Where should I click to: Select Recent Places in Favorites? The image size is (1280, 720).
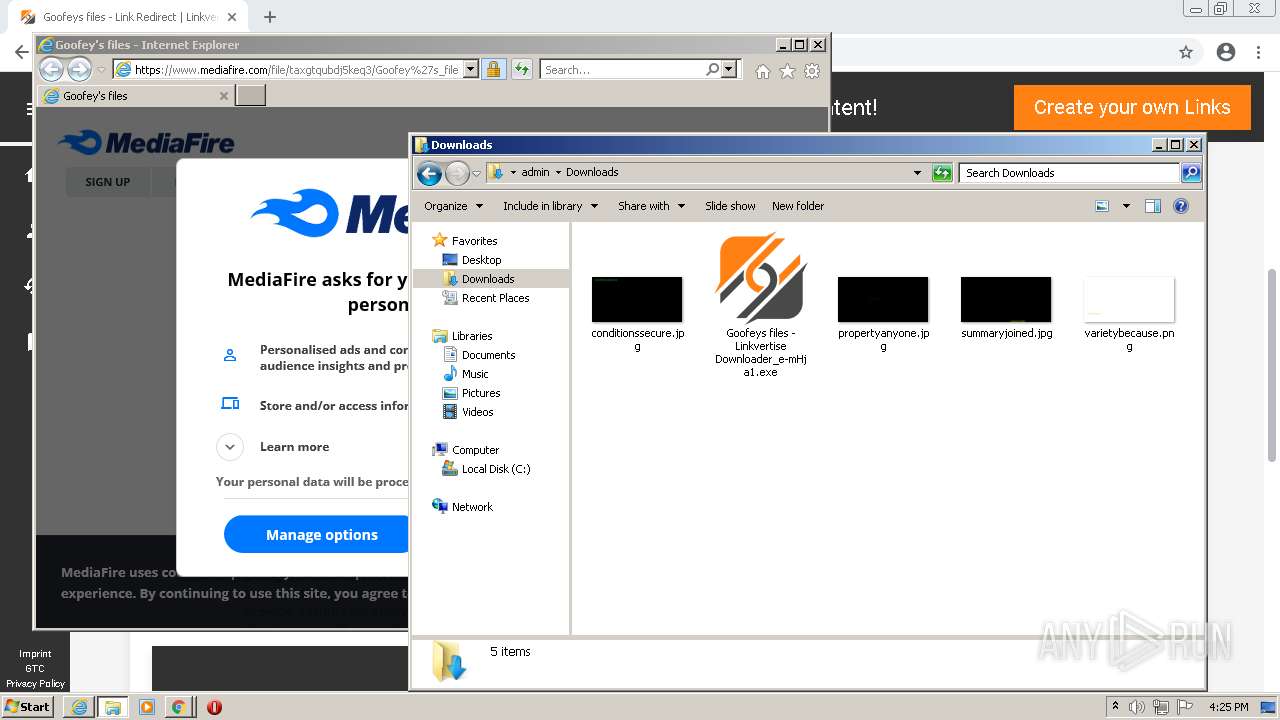tap(495, 298)
